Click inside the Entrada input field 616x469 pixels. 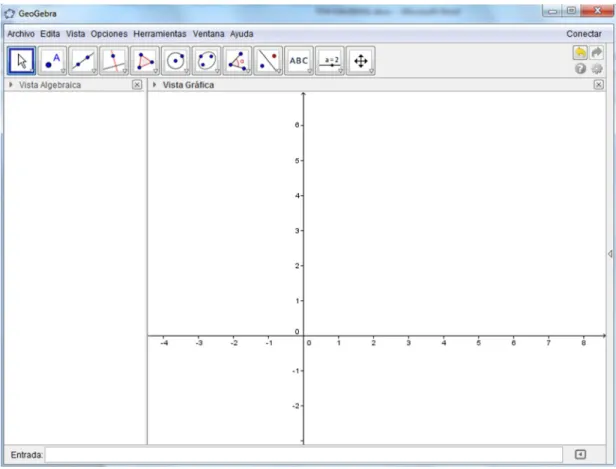coord(304,455)
